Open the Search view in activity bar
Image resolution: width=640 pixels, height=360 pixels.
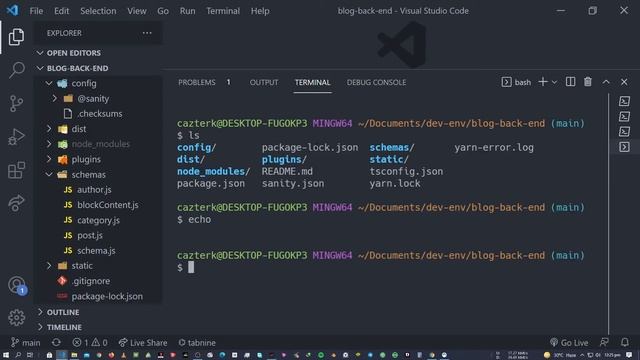16,70
